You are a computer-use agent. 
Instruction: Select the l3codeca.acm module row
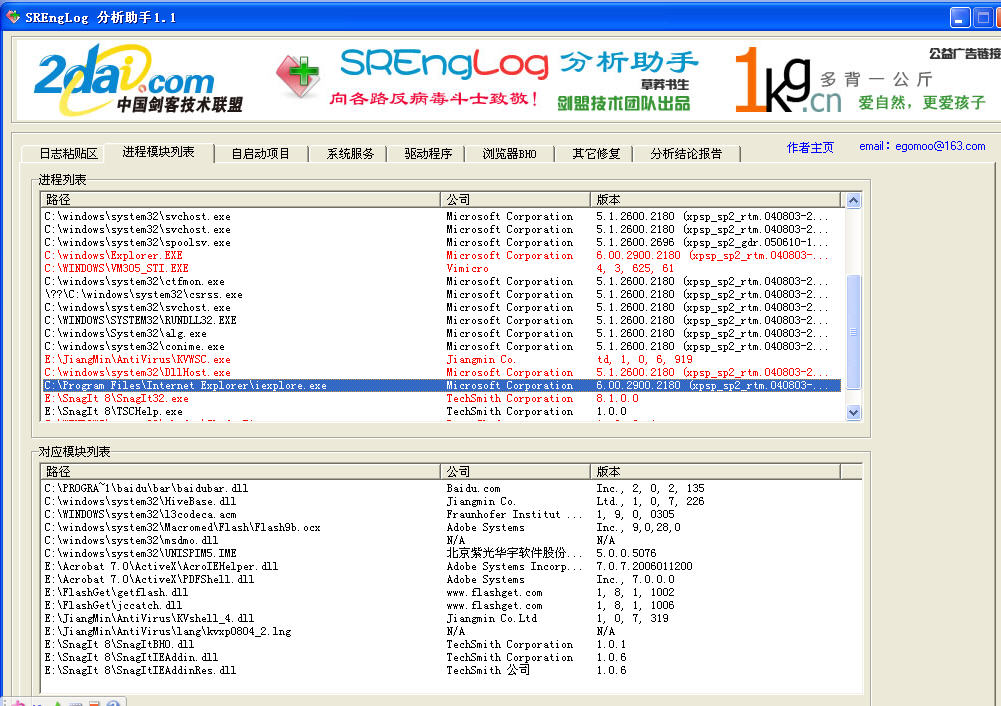[442, 514]
